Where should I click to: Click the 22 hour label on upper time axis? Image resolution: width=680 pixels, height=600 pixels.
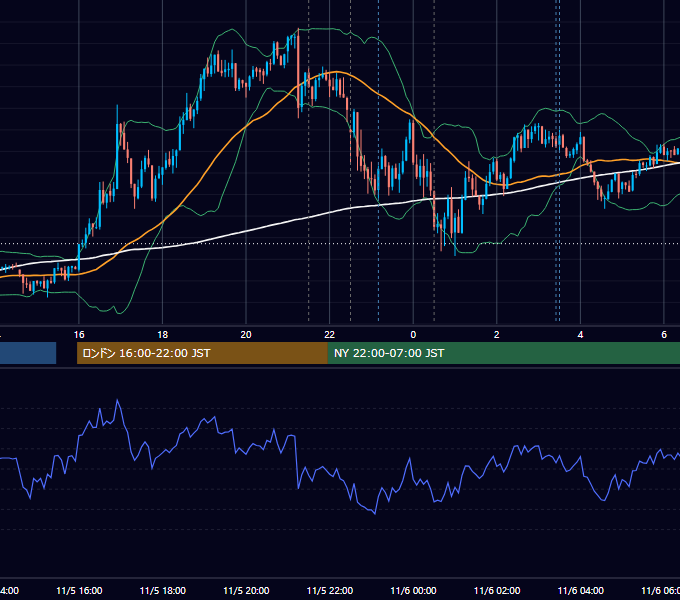coord(330,335)
